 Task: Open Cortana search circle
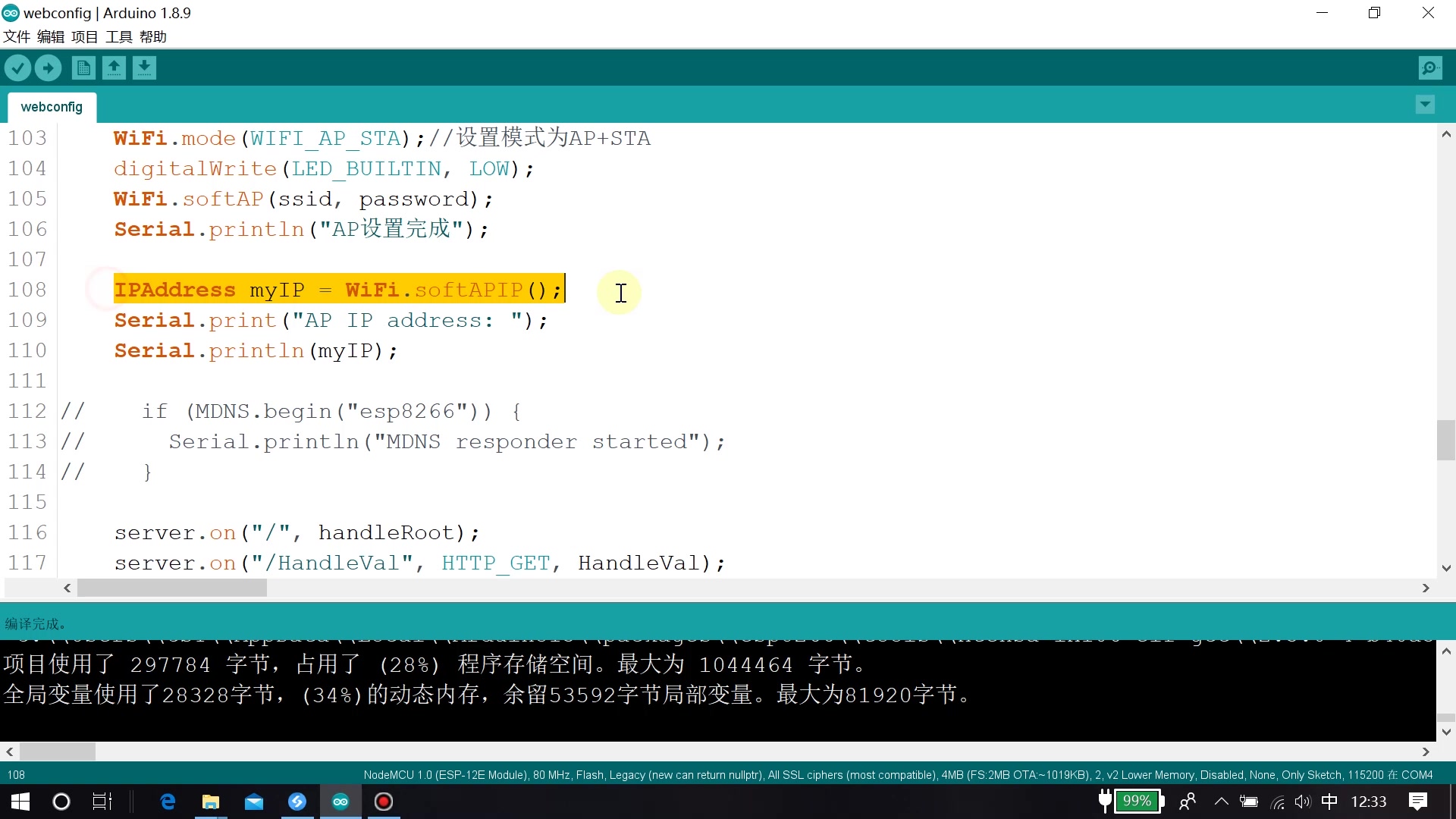[61, 802]
